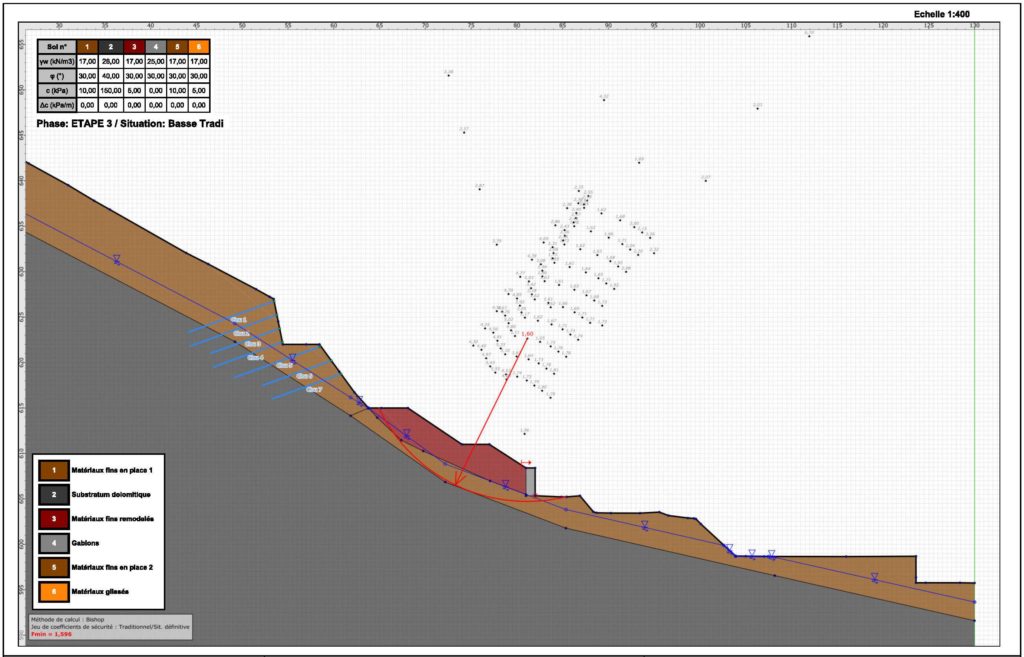
Task: Click the Echelle 1:400 scale label
Action: (941, 14)
